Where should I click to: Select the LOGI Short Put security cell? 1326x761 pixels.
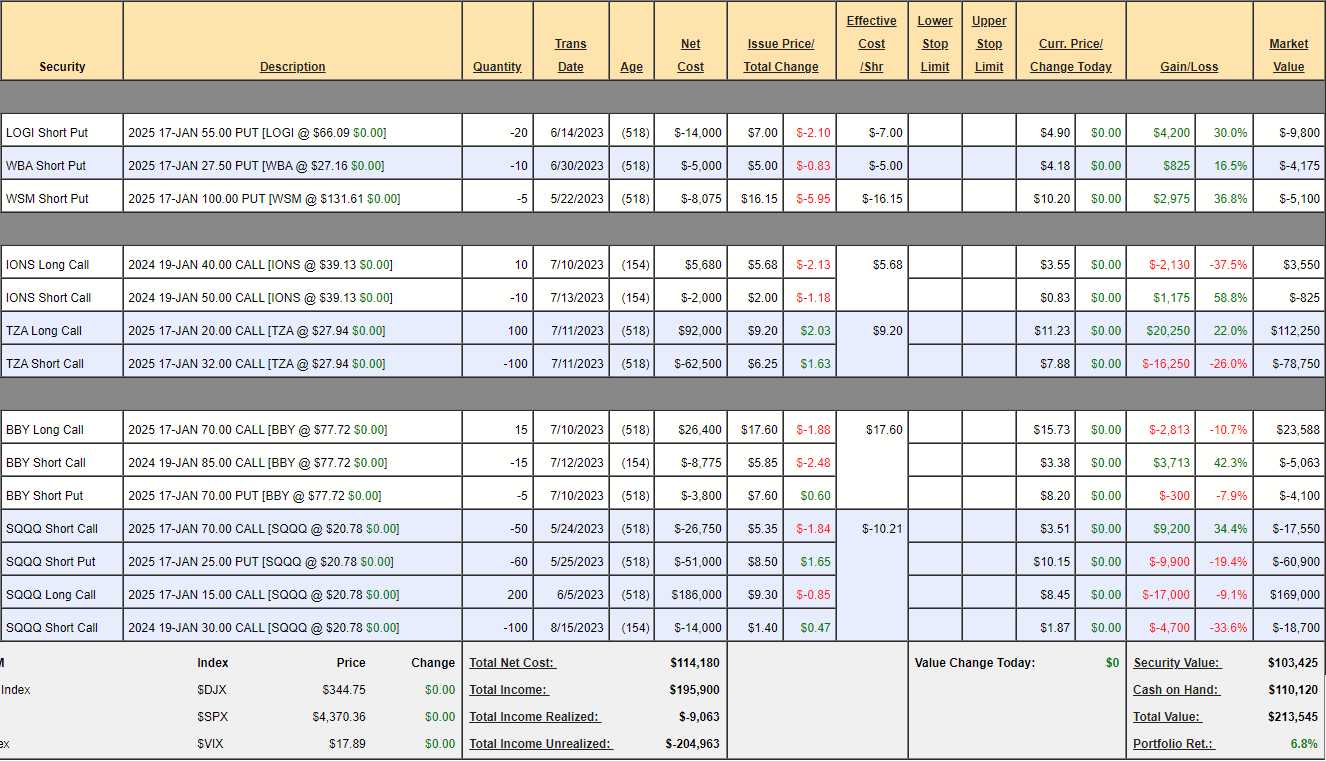(x=46, y=133)
